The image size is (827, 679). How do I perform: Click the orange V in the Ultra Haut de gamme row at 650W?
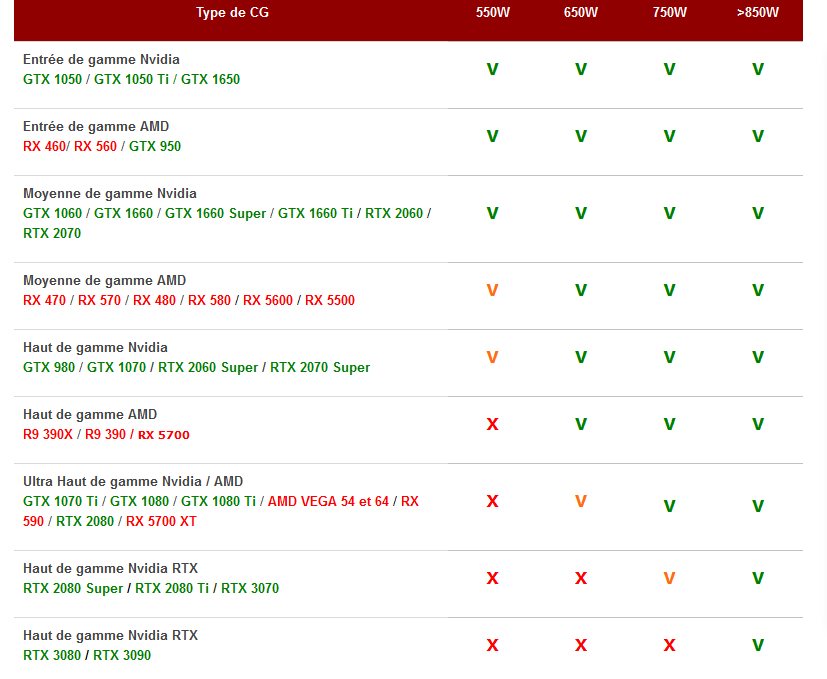(581, 502)
